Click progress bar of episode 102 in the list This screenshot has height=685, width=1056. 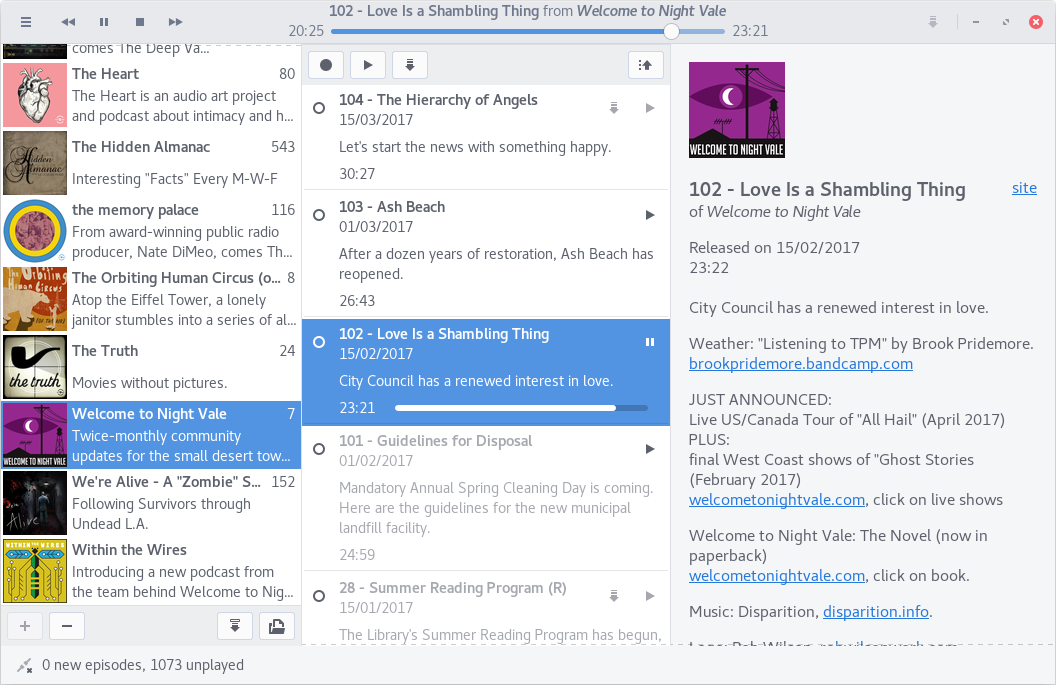[521, 408]
